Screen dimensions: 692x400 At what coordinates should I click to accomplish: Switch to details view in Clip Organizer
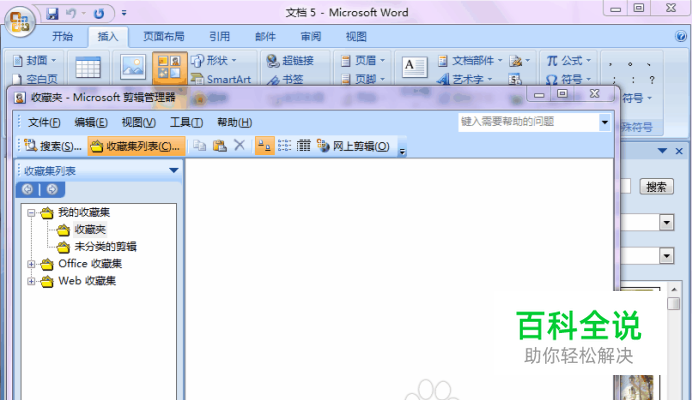click(304, 146)
